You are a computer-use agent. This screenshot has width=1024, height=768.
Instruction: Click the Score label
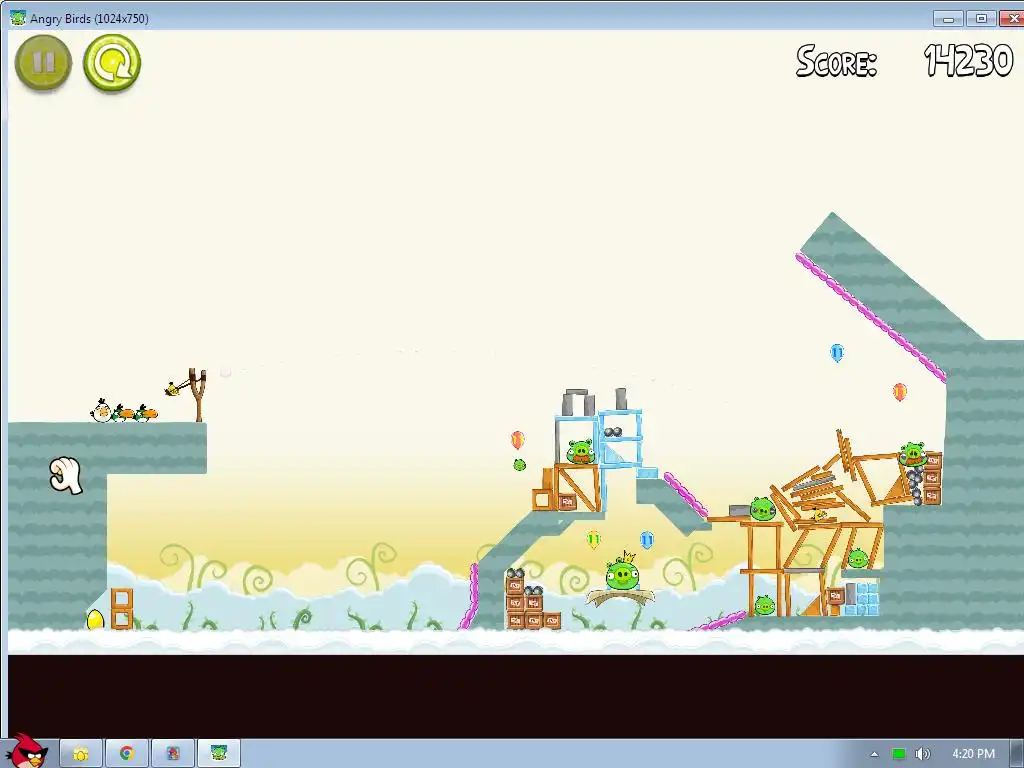tap(837, 62)
